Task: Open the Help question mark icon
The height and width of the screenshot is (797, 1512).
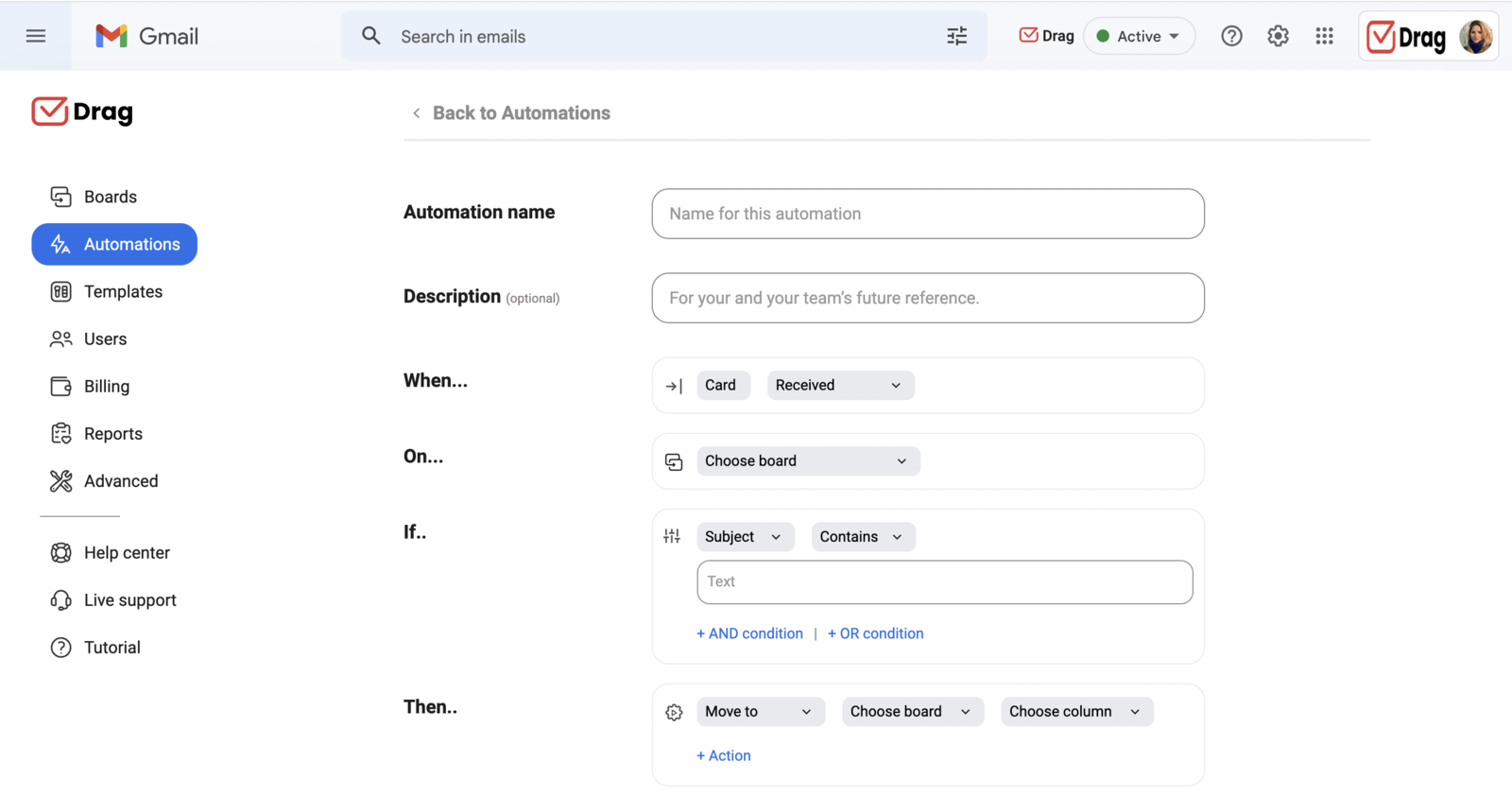Action: coord(1231,36)
